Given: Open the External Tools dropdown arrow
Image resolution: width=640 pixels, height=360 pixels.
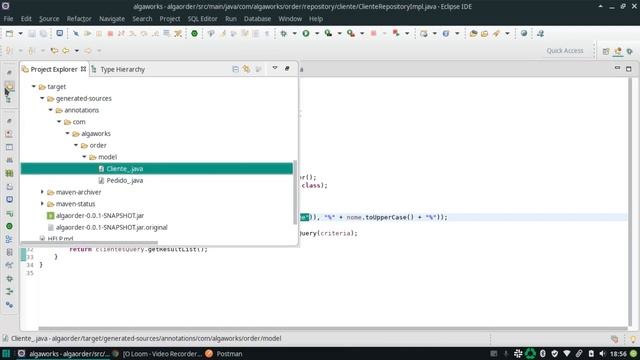Looking at the screenshot, I should [x=362, y=33].
